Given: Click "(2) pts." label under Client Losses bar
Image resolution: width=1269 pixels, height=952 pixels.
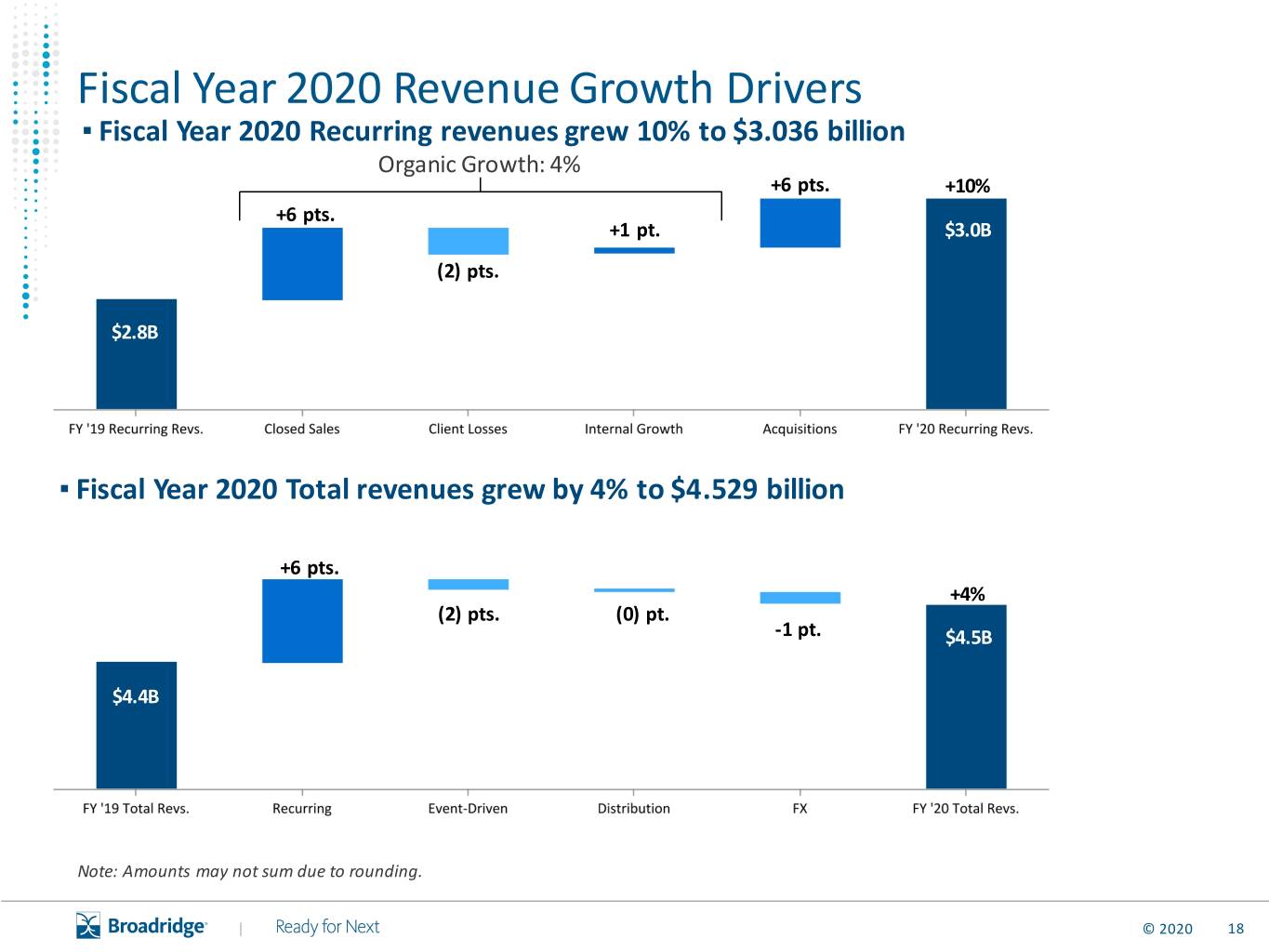Looking at the screenshot, I should click(468, 271).
